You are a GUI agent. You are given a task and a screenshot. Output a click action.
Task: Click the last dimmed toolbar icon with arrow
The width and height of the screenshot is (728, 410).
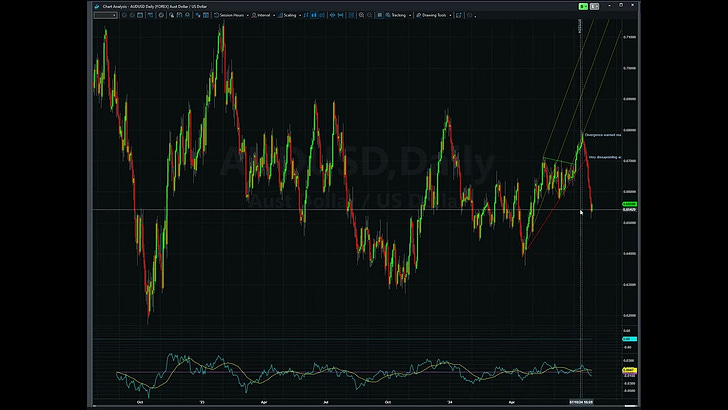(470, 15)
